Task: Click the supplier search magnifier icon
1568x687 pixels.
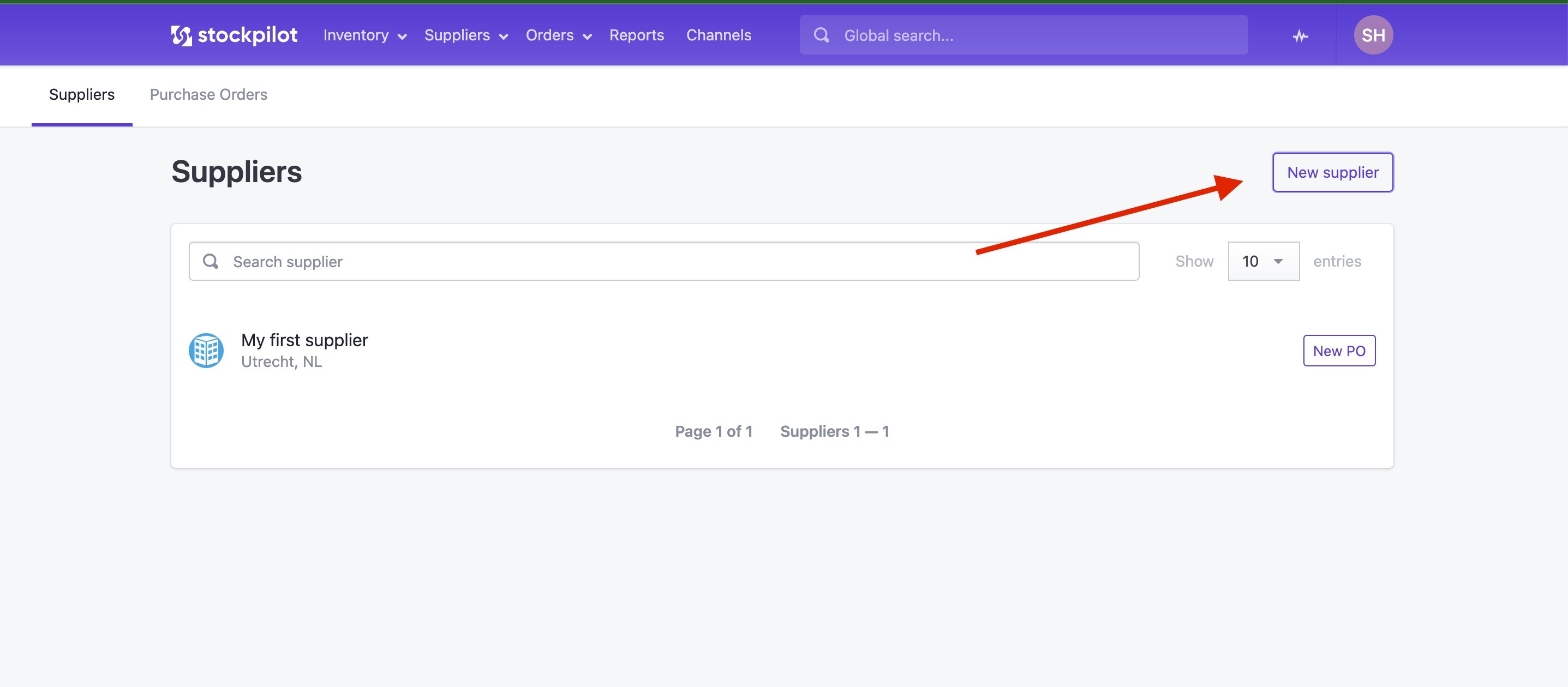Action: pyautogui.click(x=211, y=261)
